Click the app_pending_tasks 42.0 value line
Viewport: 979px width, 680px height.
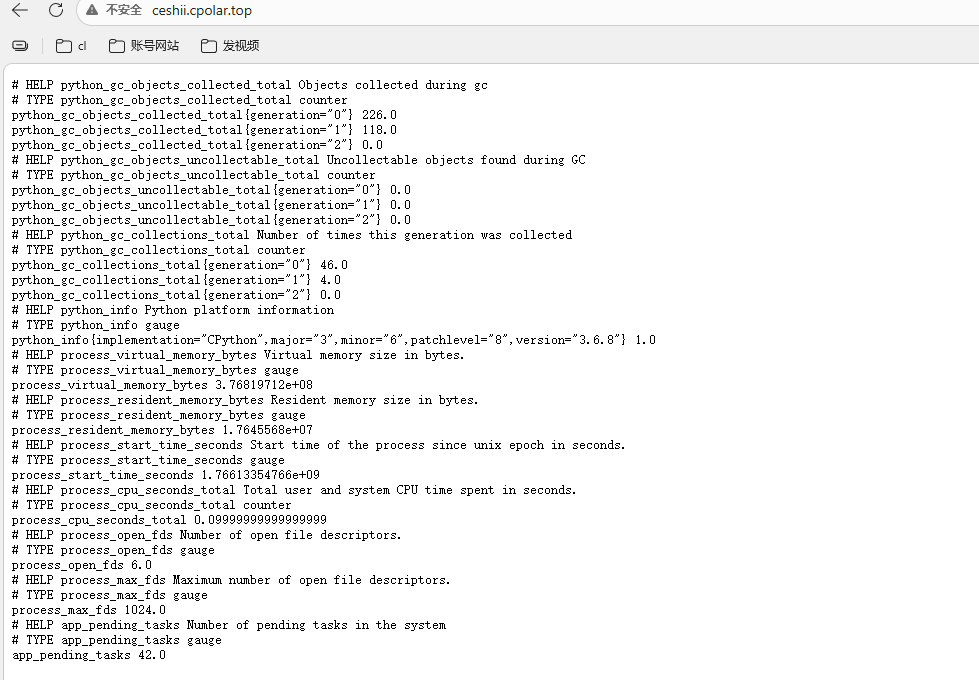pyautogui.click(x=89, y=655)
